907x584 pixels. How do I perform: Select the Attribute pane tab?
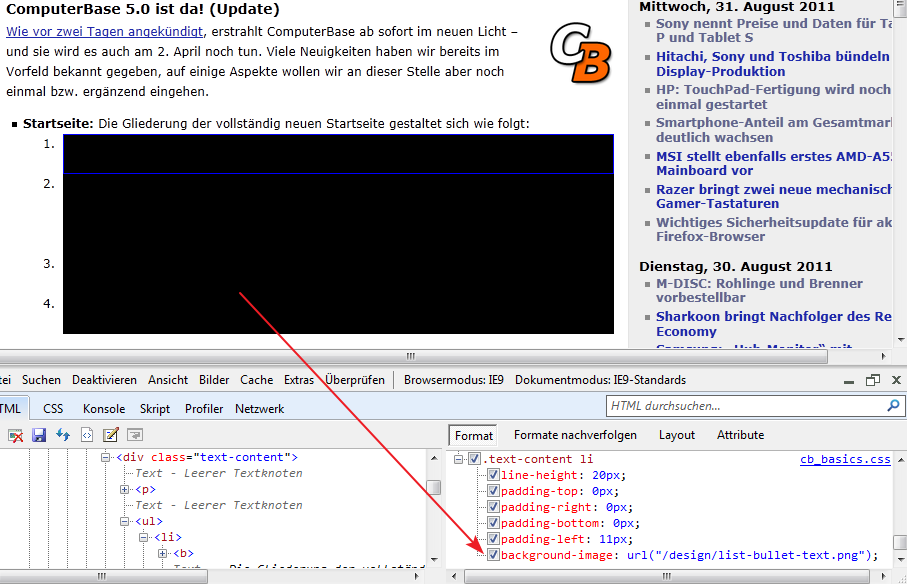pyautogui.click(x=740, y=435)
